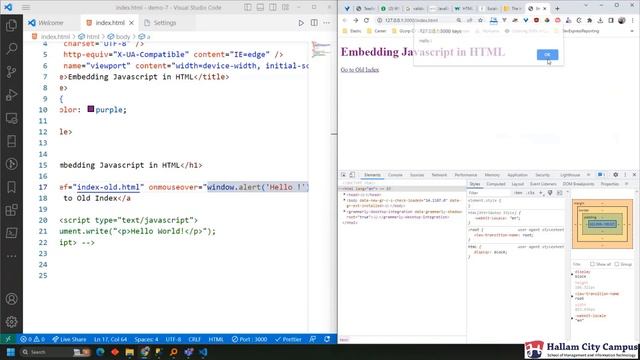Toggle the browser side panel
Screen dimensions: 640x360
point(611,20)
